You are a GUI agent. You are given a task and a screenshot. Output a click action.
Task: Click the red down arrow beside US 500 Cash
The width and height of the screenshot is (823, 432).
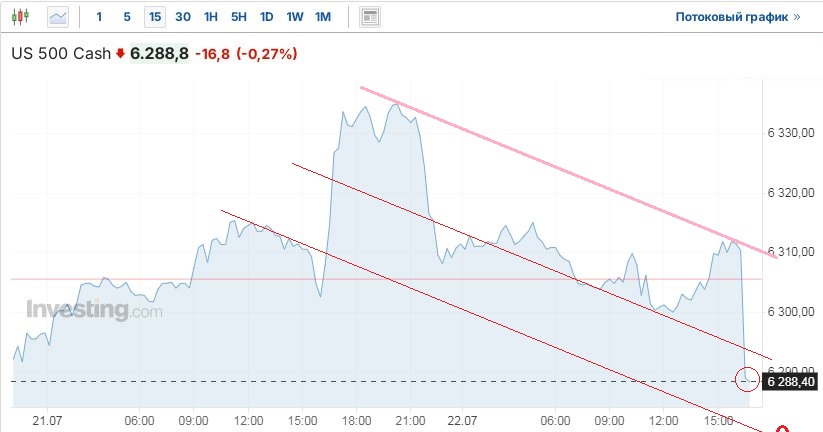pyautogui.click(x=121, y=54)
